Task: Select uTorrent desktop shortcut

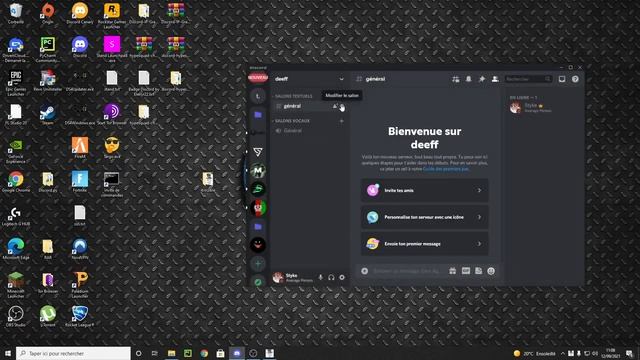Action: point(48,317)
